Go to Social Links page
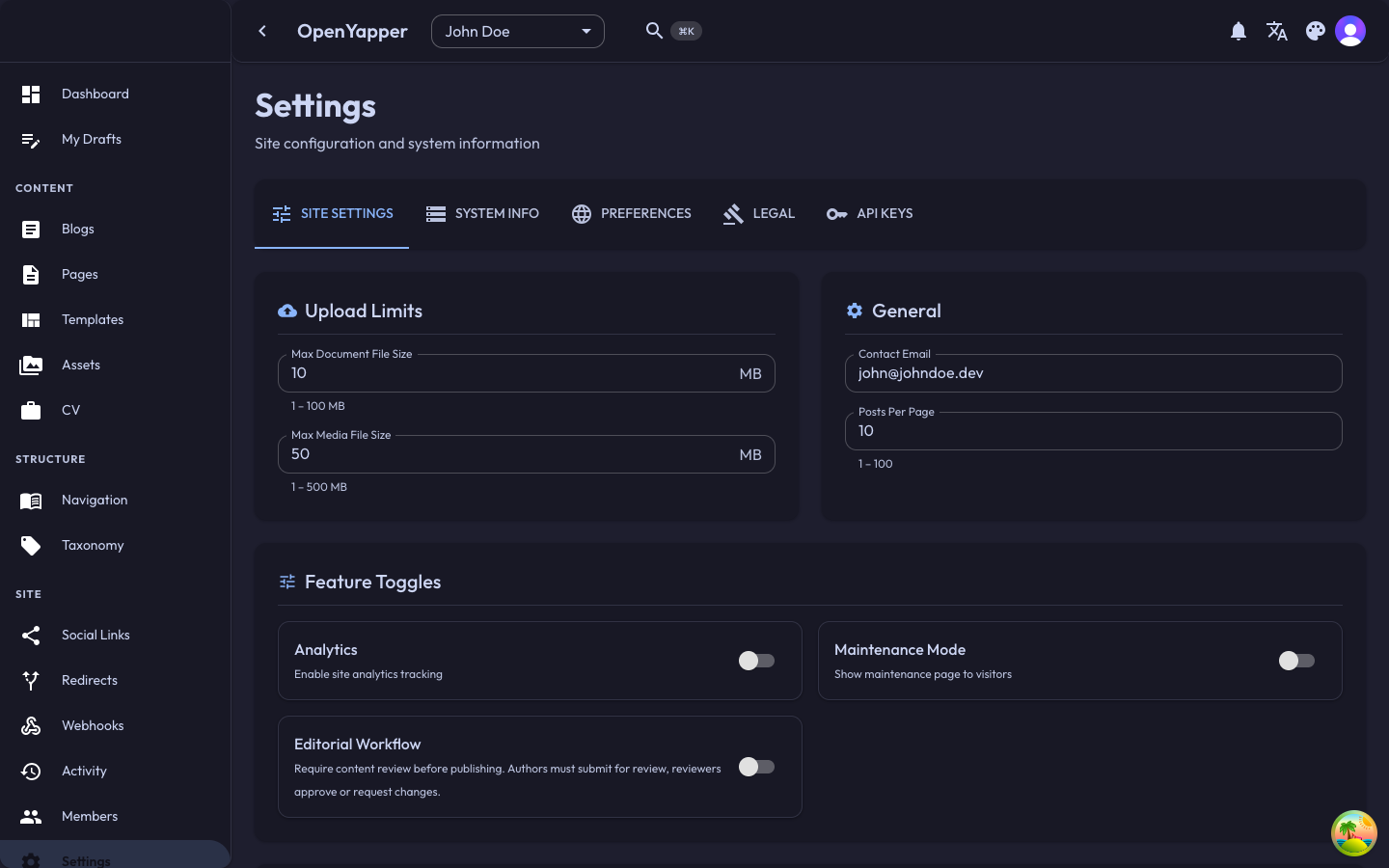The height and width of the screenshot is (868, 1389). (x=95, y=635)
